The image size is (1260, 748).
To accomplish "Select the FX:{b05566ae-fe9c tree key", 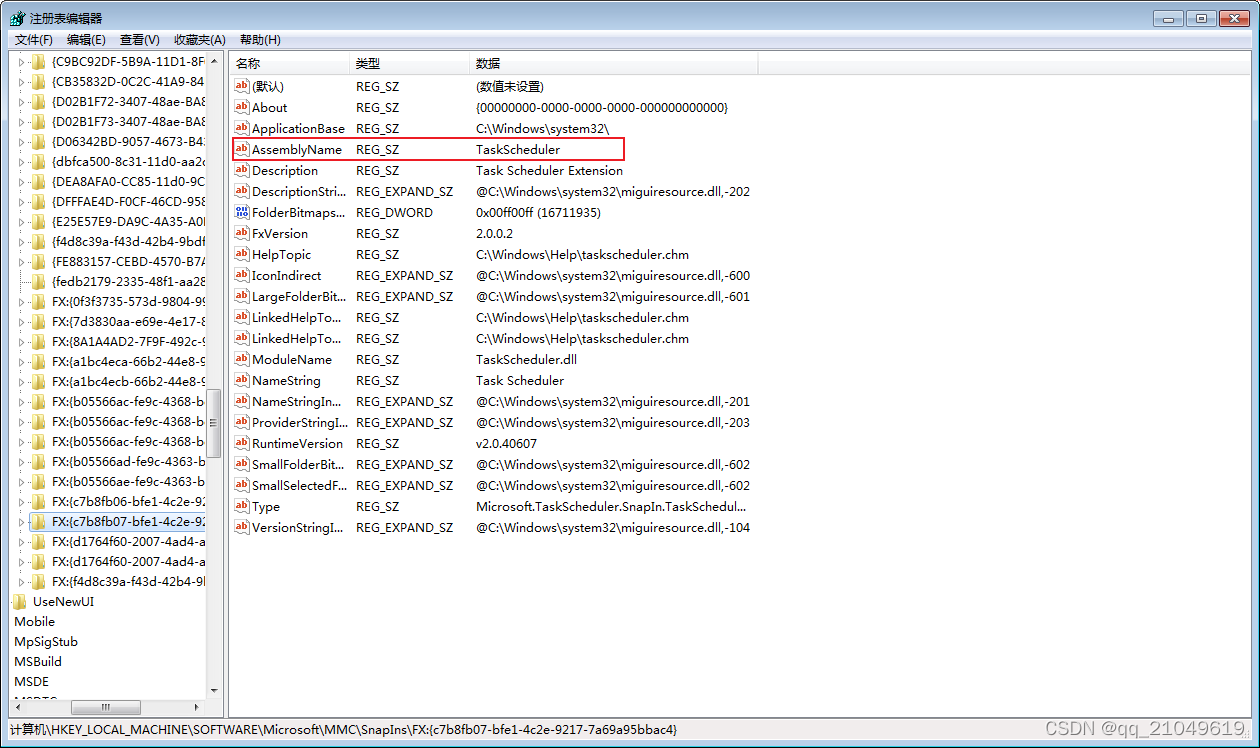I will pyautogui.click(x=128, y=481).
